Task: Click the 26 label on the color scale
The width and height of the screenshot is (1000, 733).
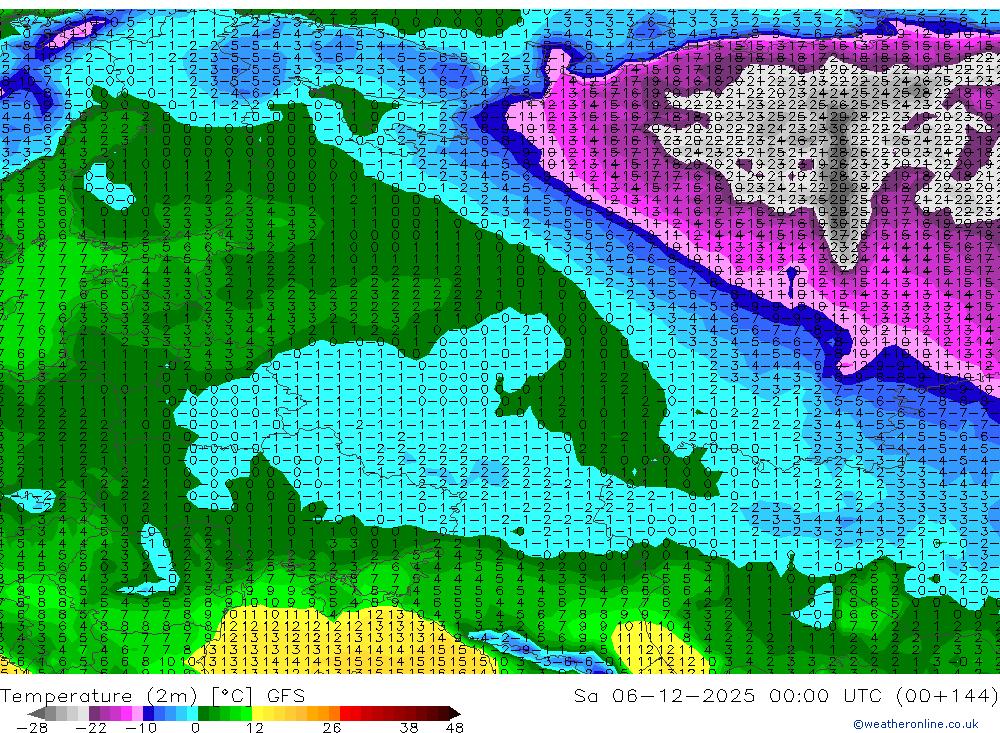Action: [332, 728]
